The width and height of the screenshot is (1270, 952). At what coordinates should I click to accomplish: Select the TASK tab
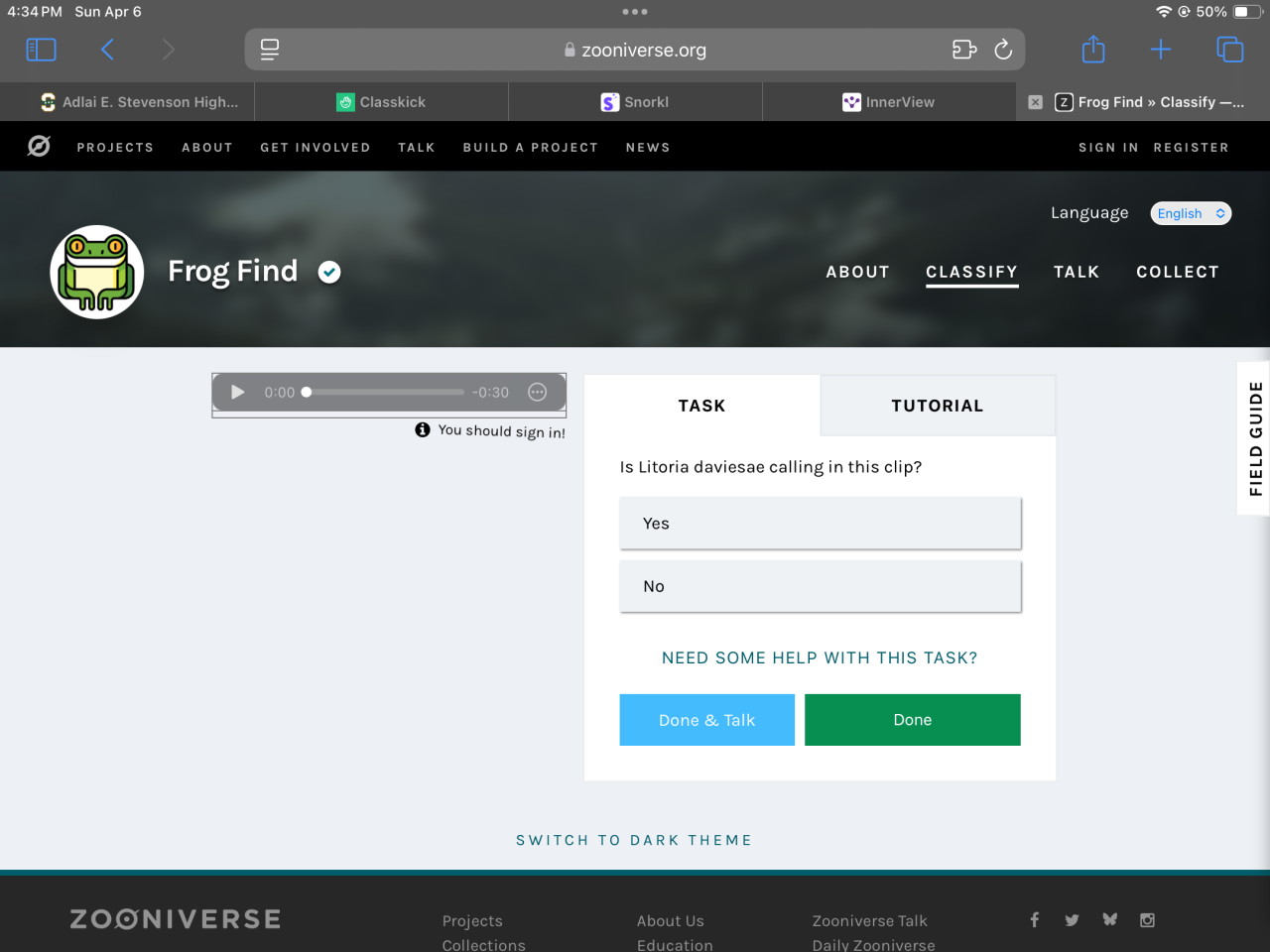tap(702, 406)
